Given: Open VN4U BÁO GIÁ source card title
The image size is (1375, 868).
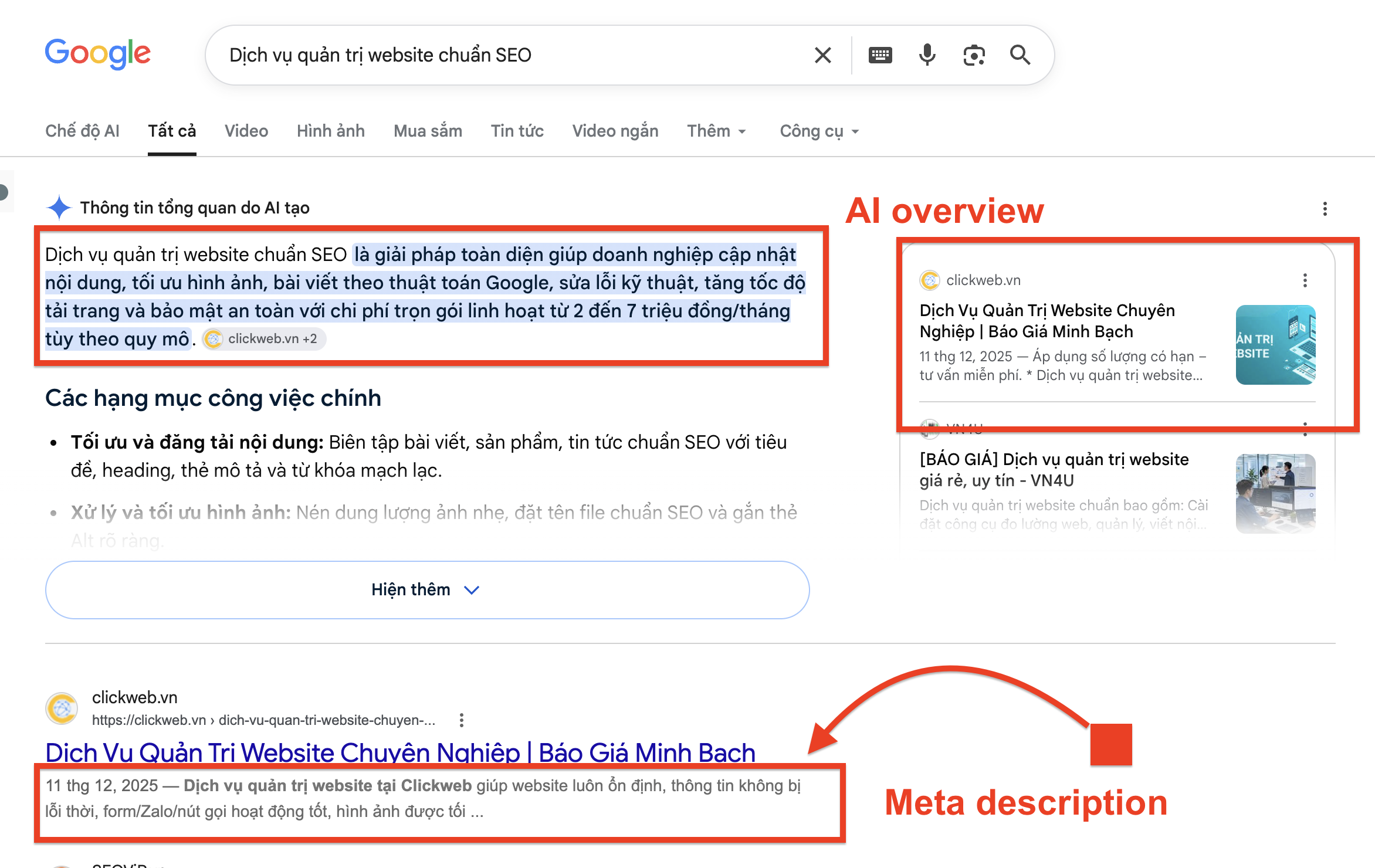Looking at the screenshot, I should (1054, 470).
